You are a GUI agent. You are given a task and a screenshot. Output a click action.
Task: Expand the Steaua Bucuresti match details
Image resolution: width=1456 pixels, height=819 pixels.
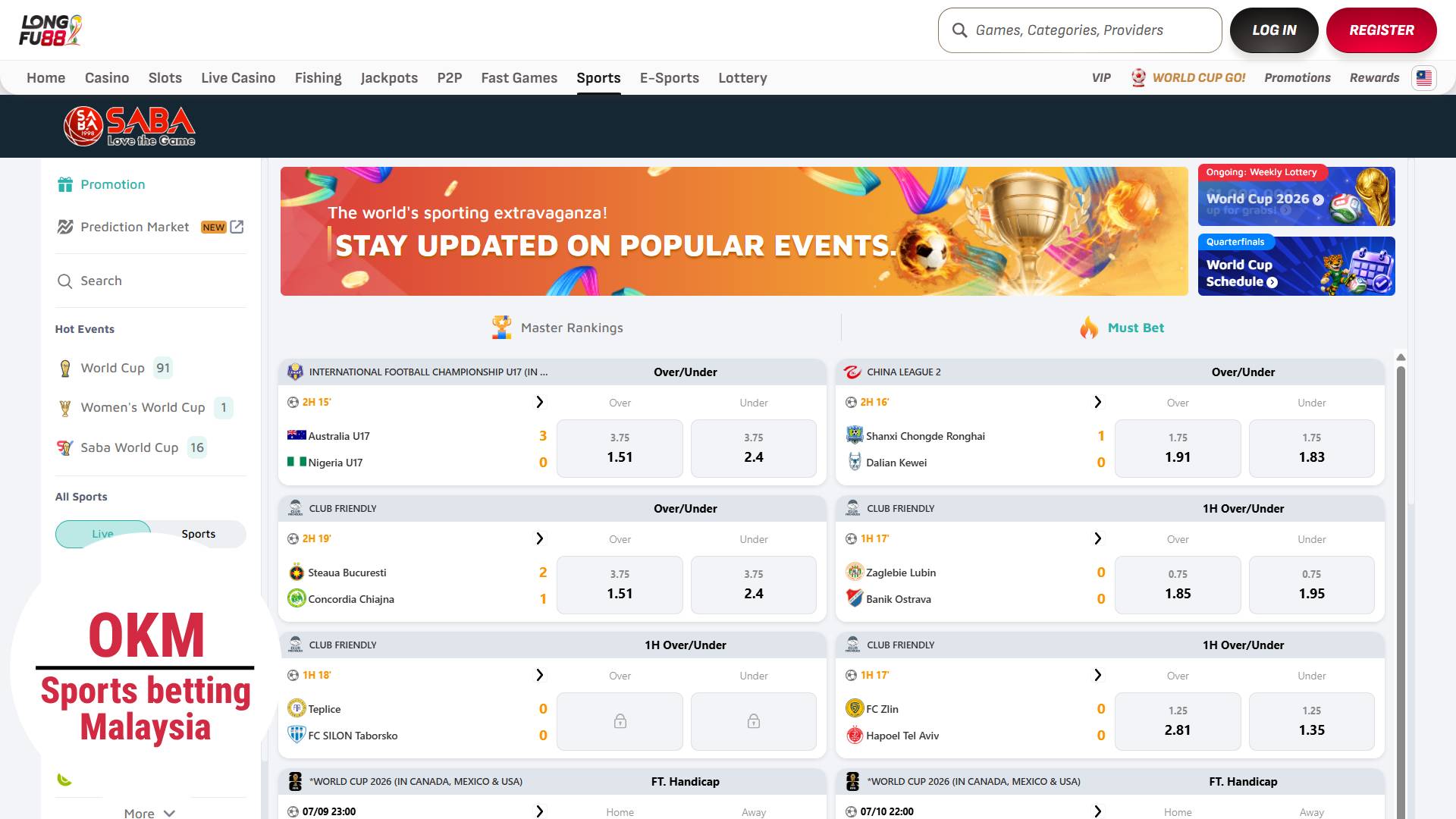pos(540,538)
